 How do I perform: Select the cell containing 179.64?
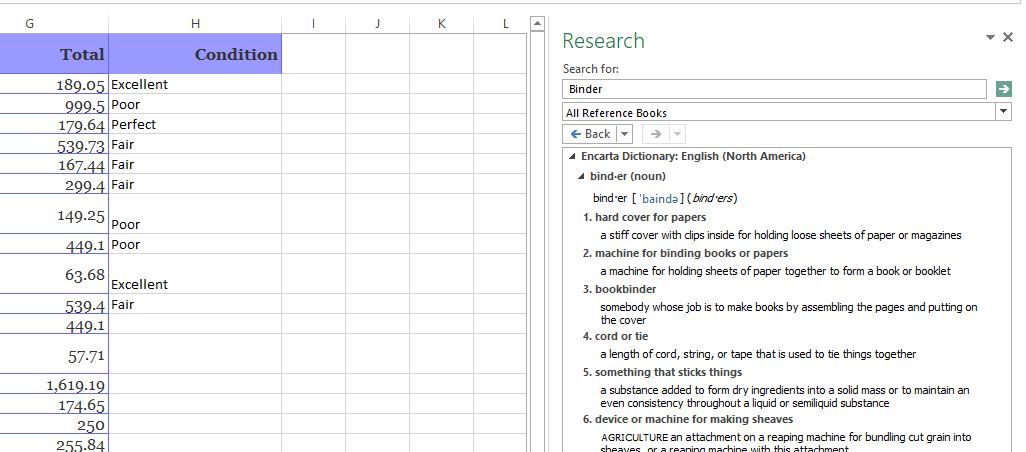[54, 124]
